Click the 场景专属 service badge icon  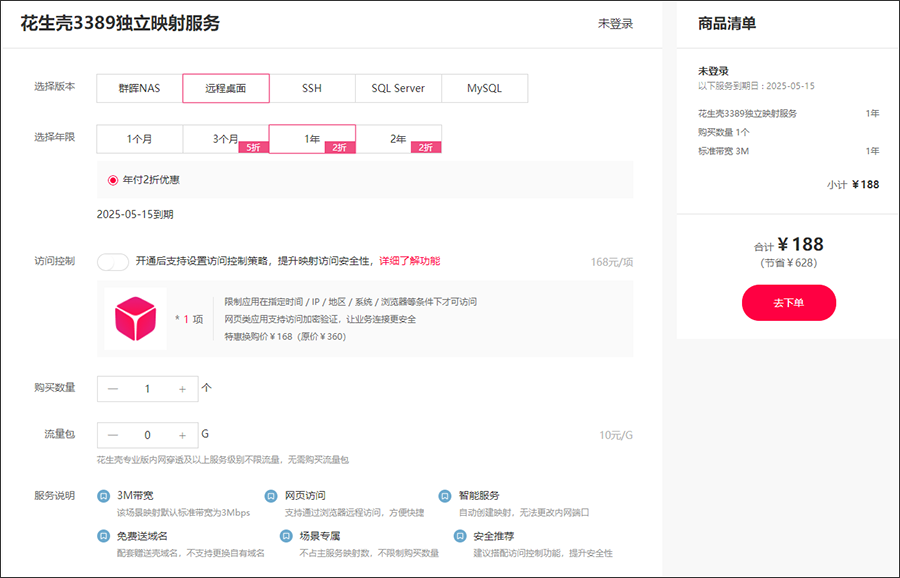click(286, 536)
